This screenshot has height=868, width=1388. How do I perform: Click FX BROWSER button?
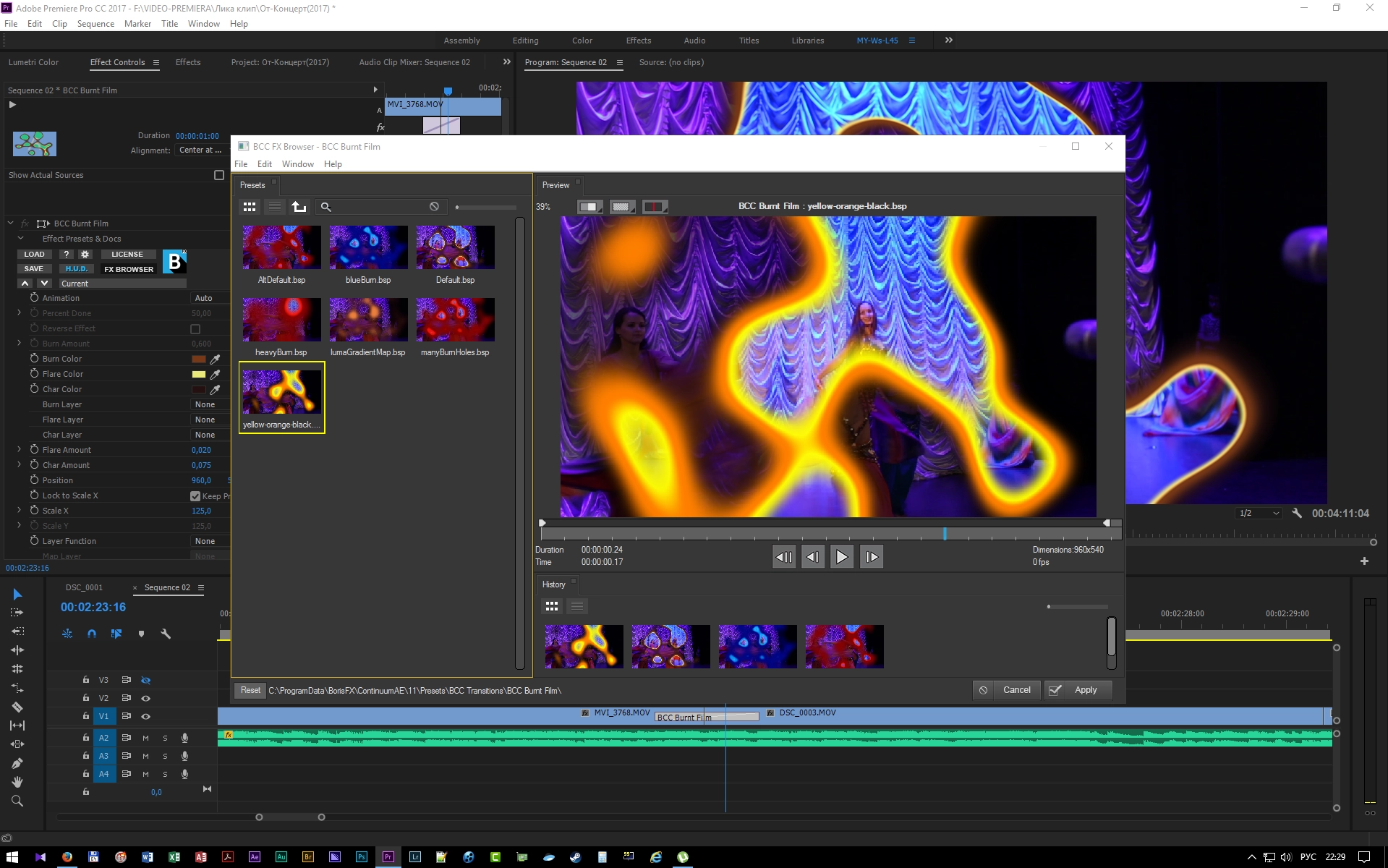coord(129,269)
